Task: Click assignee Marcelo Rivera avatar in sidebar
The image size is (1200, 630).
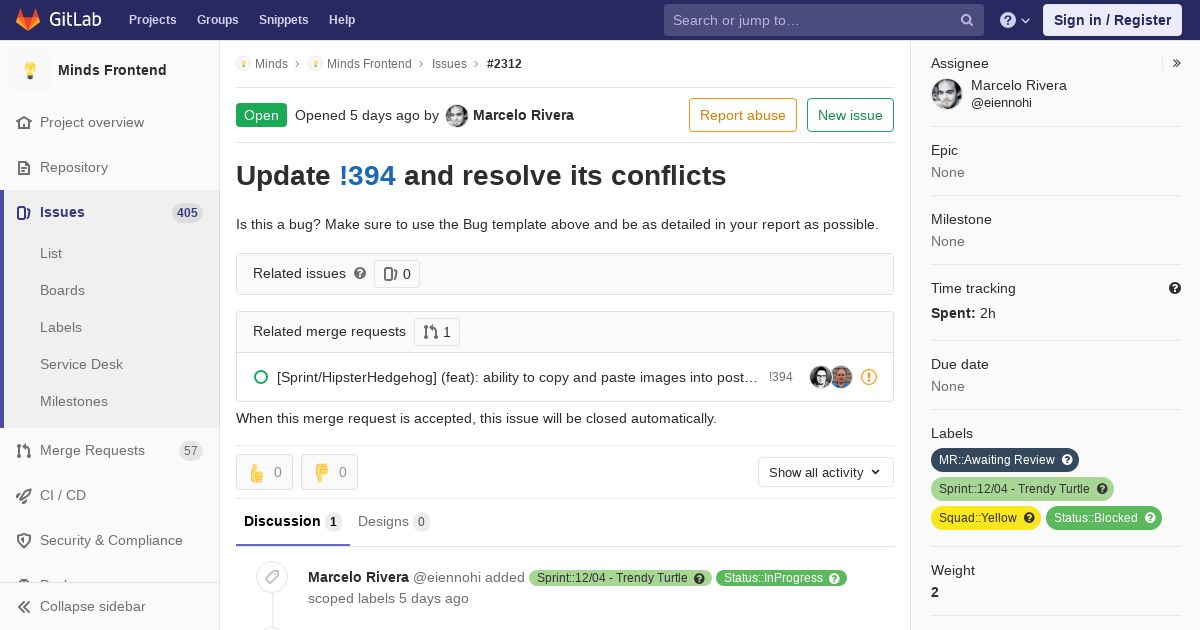Action: [947, 94]
